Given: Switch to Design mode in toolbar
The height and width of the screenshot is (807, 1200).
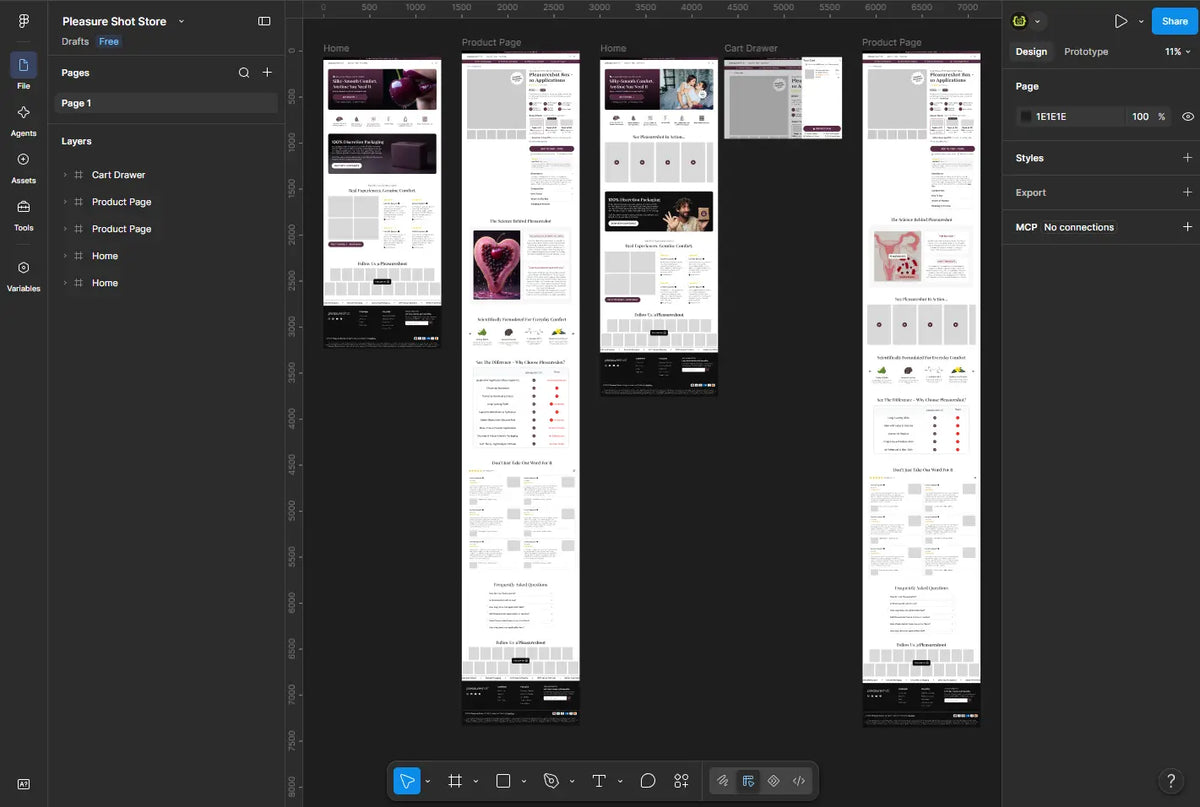Looking at the screenshot, I should 748,781.
